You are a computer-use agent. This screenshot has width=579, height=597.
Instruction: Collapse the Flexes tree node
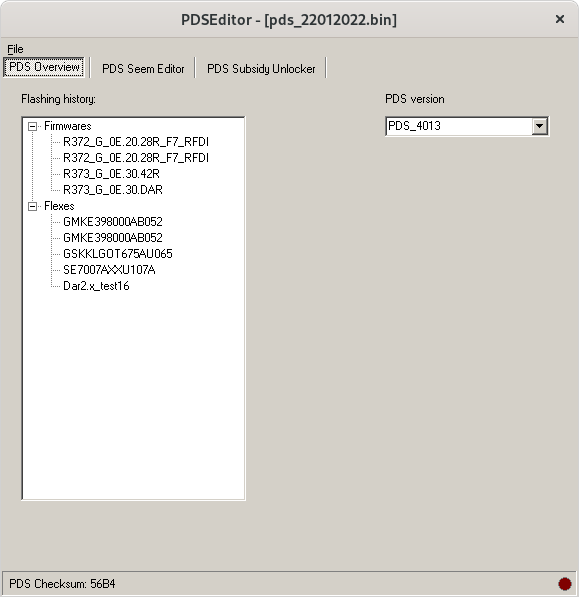33,206
